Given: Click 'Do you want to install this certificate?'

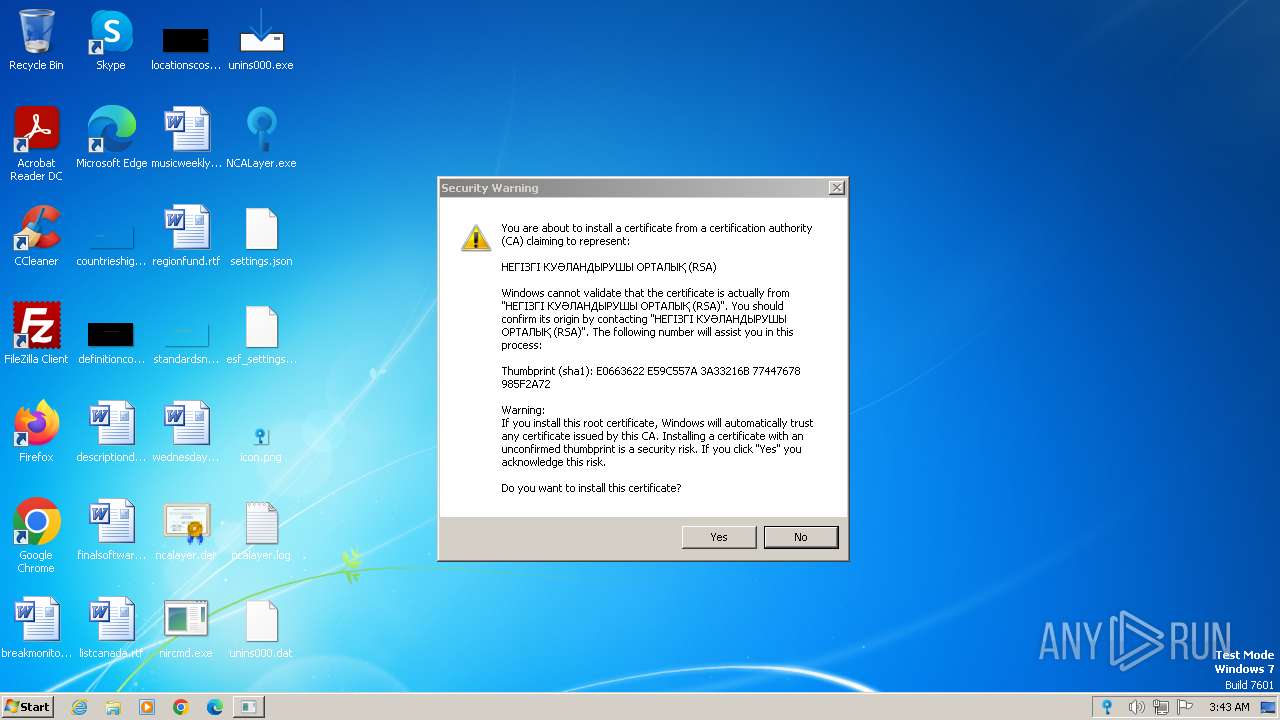Looking at the screenshot, I should [591, 488].
